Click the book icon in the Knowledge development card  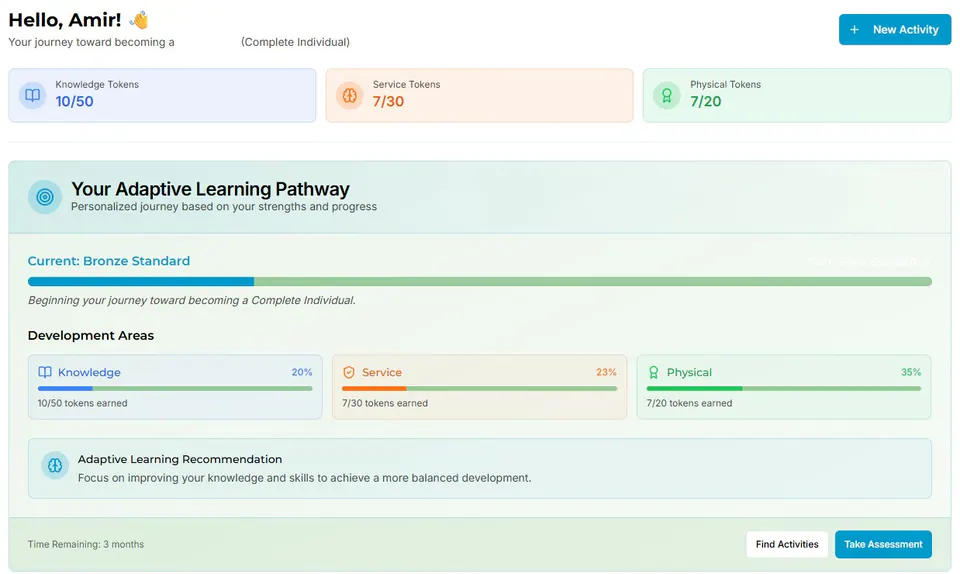click(45, 372)
